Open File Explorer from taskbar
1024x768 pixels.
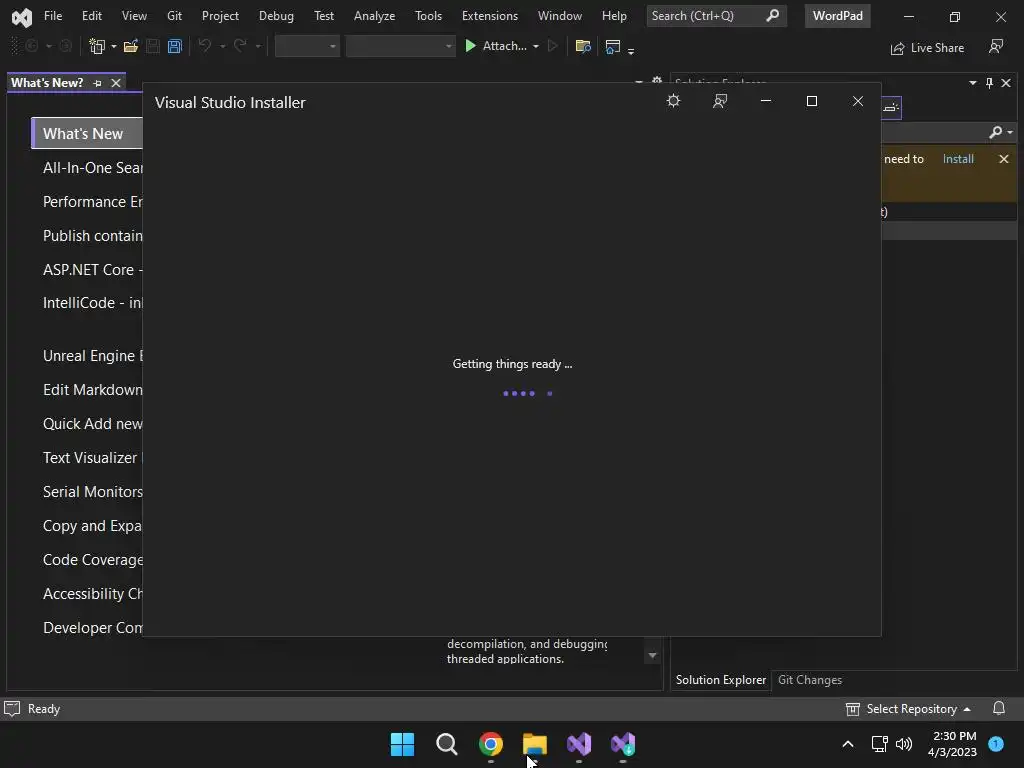tap(535, 744)
